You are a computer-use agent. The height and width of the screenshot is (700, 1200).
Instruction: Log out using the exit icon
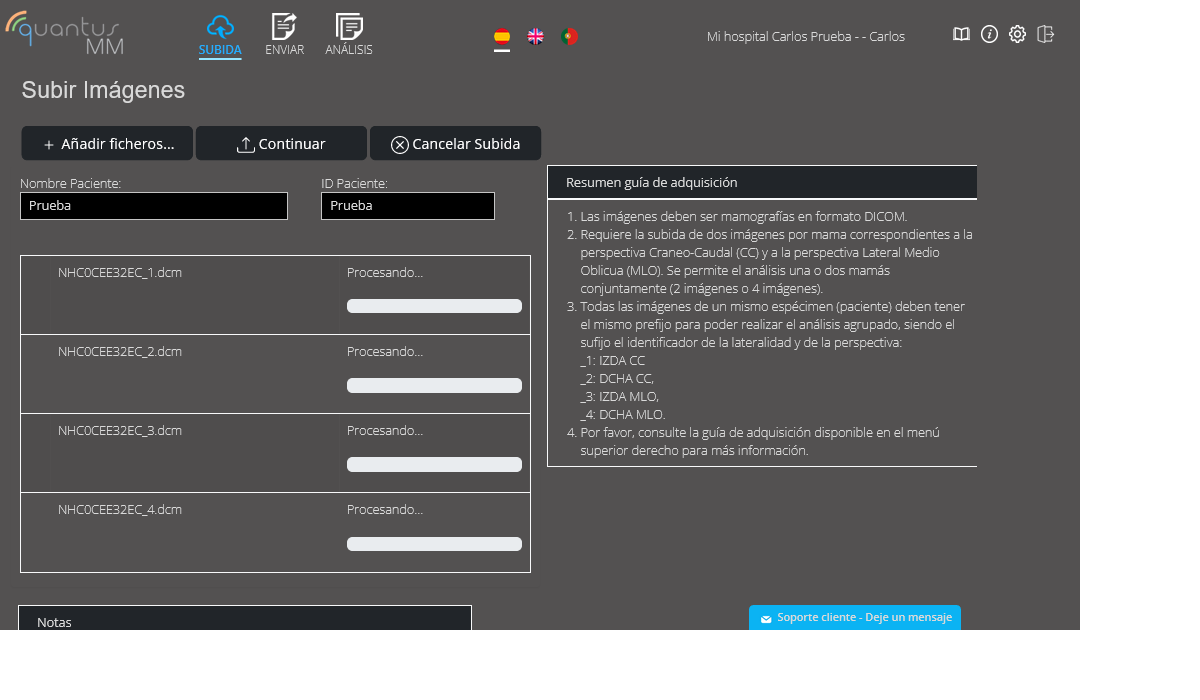point(1046,34)
